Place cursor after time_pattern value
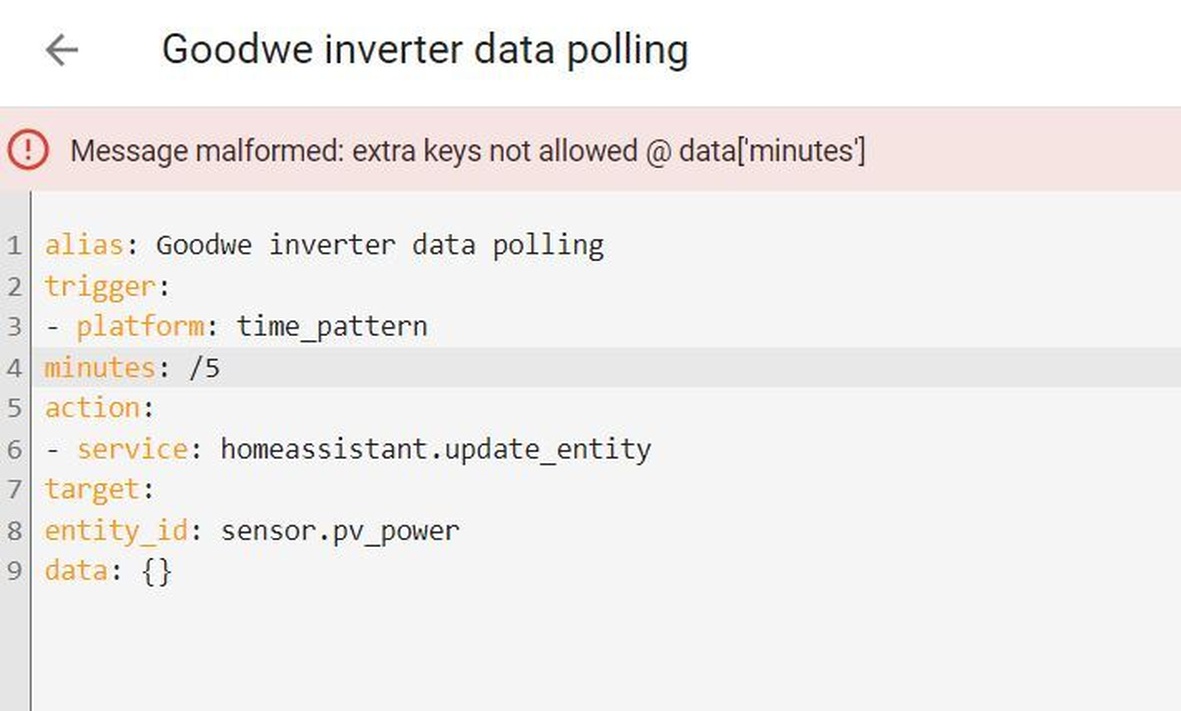Screen dimensions: 1181x711 tap(429, 327)
